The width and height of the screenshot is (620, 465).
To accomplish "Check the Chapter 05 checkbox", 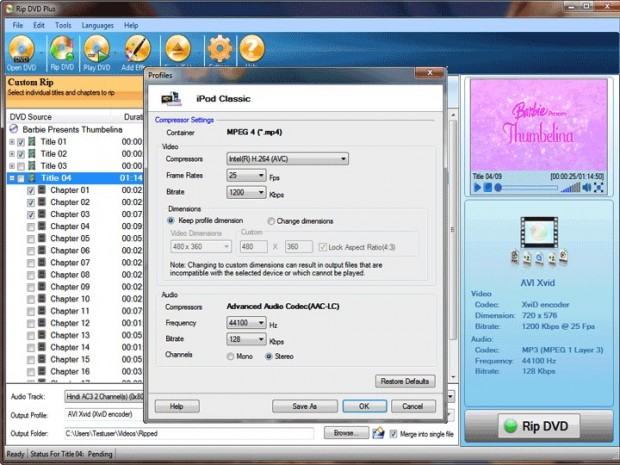I will [31, 239].
